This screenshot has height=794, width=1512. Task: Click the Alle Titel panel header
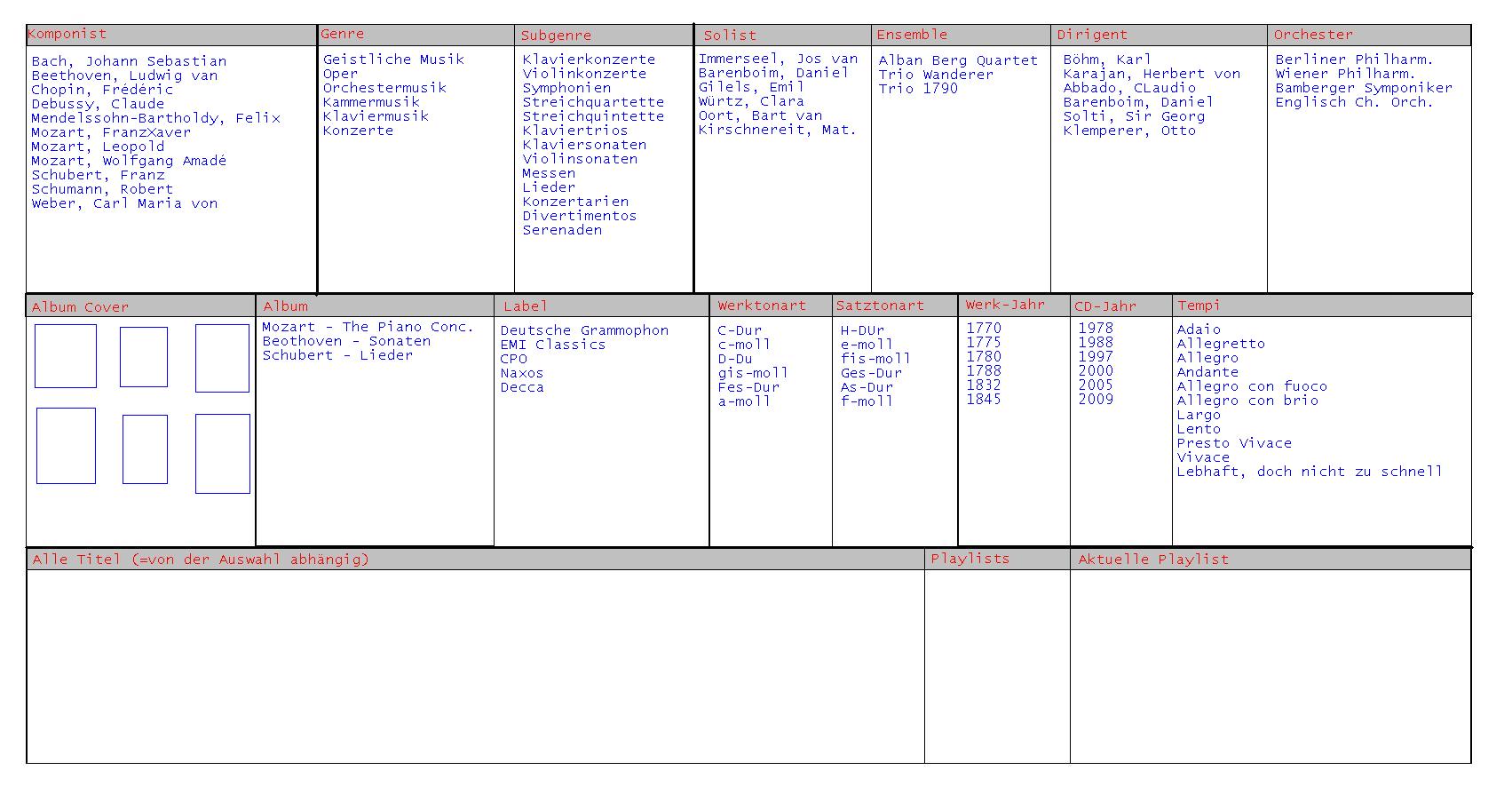475,559
